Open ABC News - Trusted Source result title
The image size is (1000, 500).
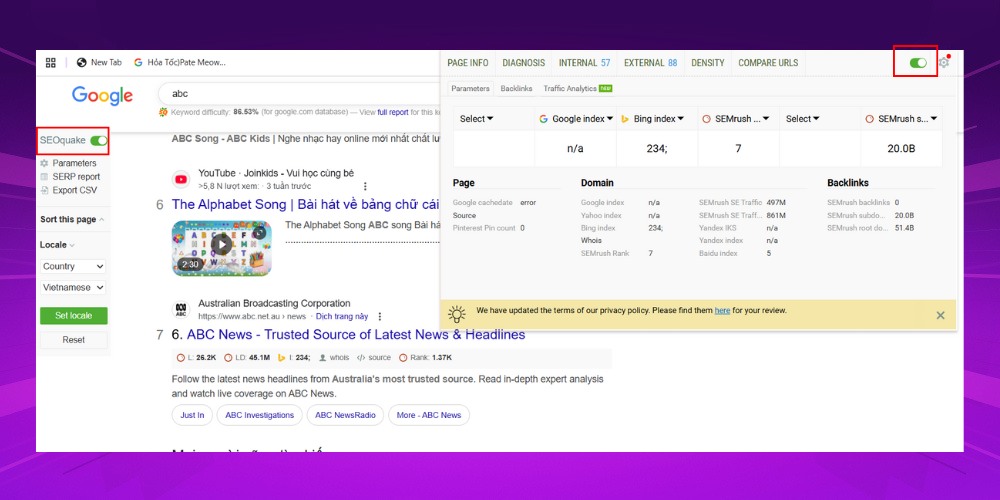tap(356, 334)
